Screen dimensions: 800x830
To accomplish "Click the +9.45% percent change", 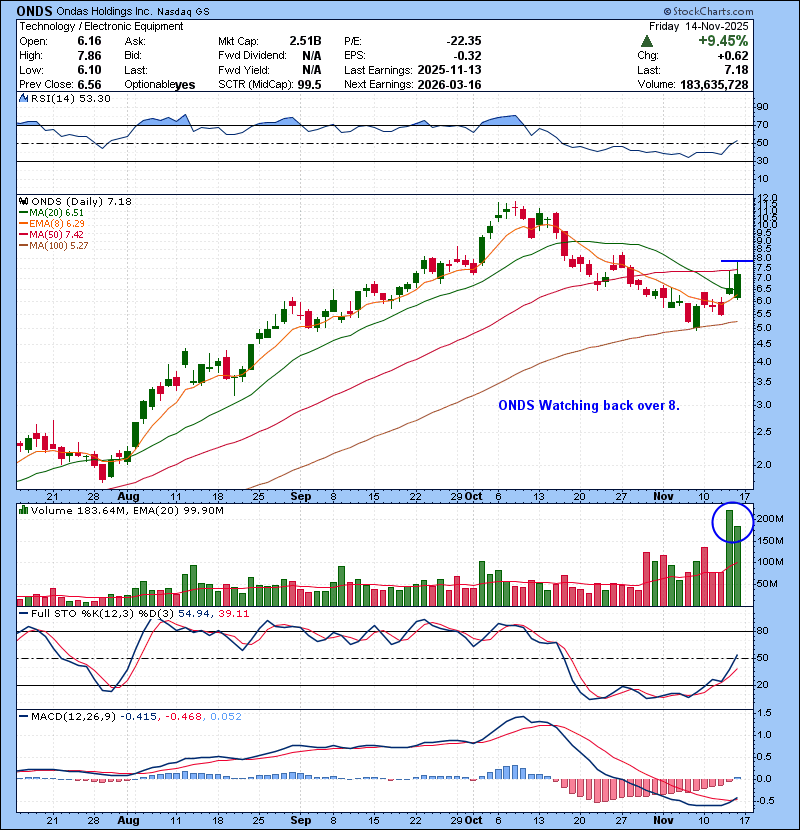I will (723, 41).
